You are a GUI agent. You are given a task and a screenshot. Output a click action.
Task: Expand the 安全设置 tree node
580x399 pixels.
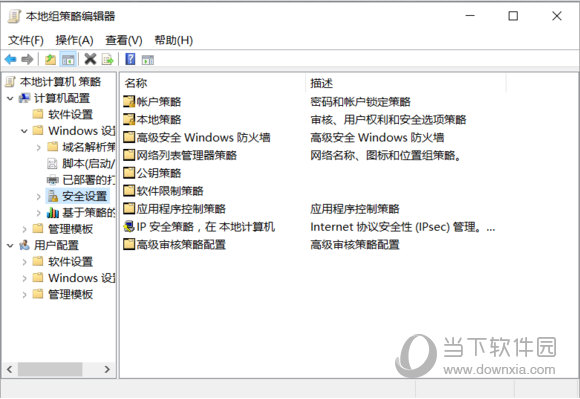point(38,196)
